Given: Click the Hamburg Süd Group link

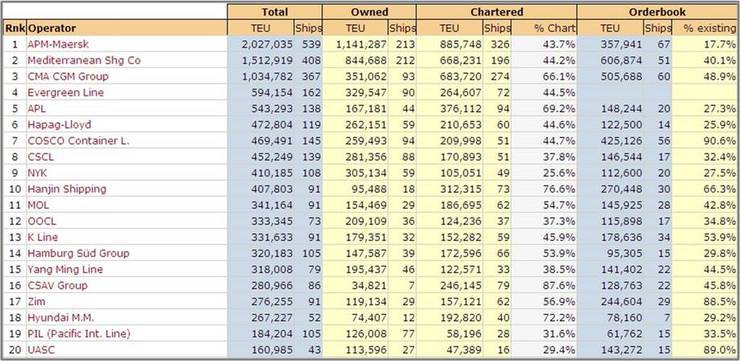Looking at the screenshot, I should 78,253.
